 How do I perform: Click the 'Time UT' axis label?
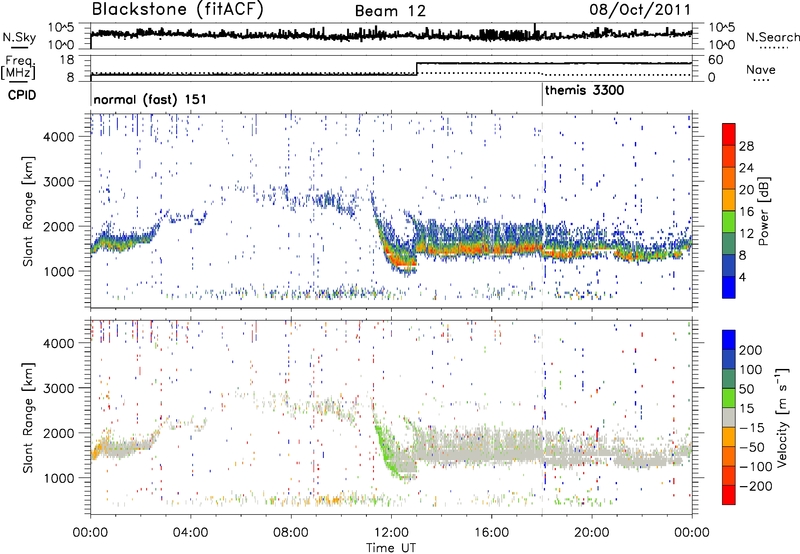(391, 548)
